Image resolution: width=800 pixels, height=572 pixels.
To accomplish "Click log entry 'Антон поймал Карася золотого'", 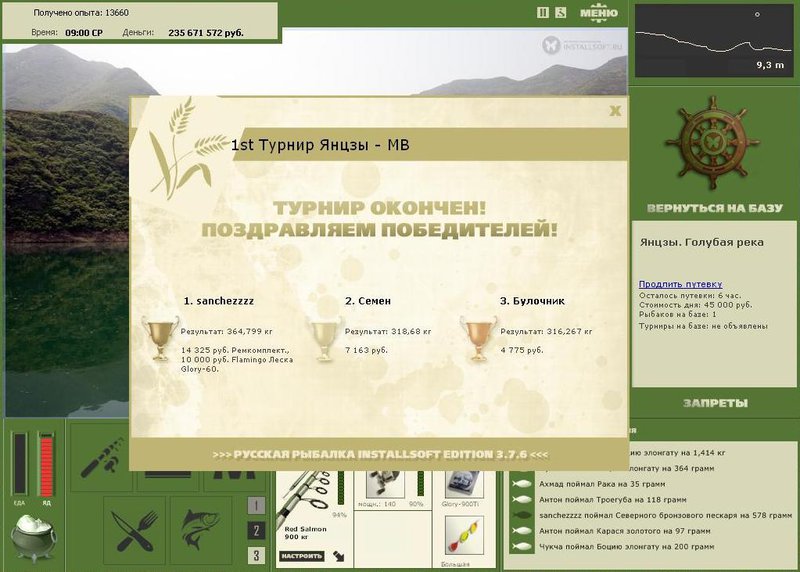I will [x=624, y=531].
